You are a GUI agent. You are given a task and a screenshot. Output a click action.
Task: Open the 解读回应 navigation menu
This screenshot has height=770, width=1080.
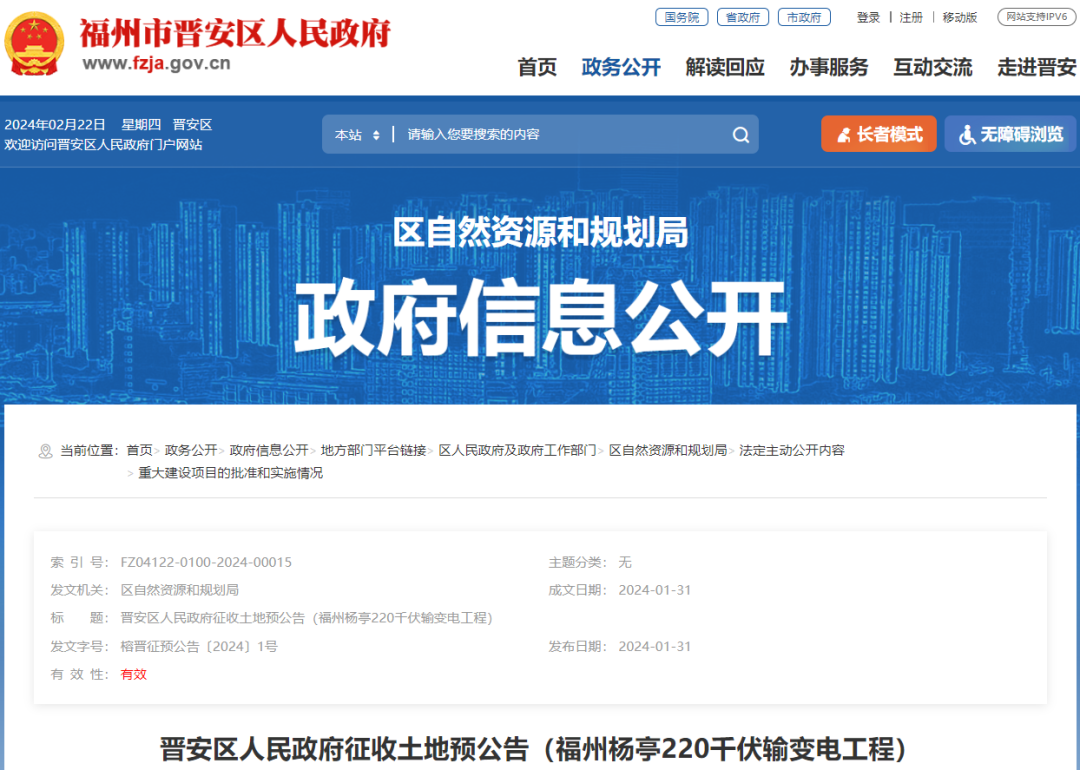click(725, 68)
